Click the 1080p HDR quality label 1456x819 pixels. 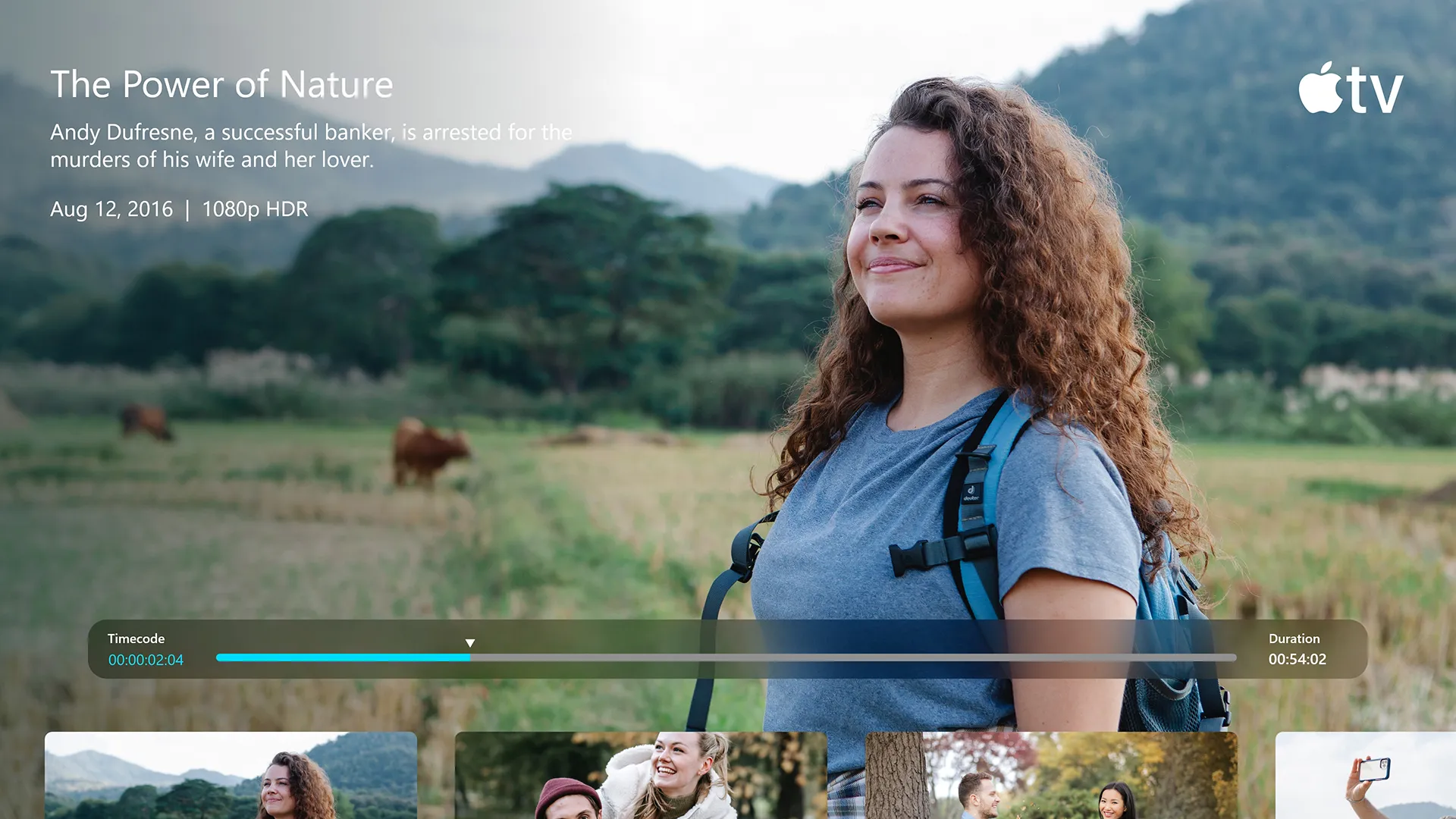[x=255, y=209]
